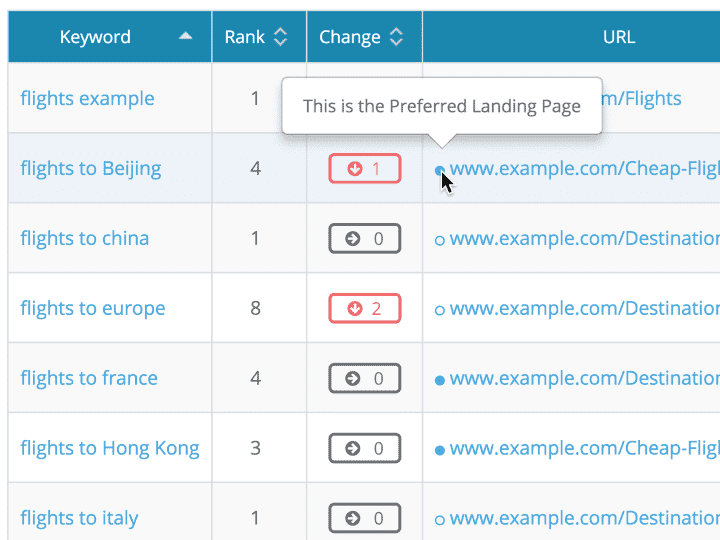Click the Keyword column header label
This screenshot has height=540, width=720.
point(95,37)
